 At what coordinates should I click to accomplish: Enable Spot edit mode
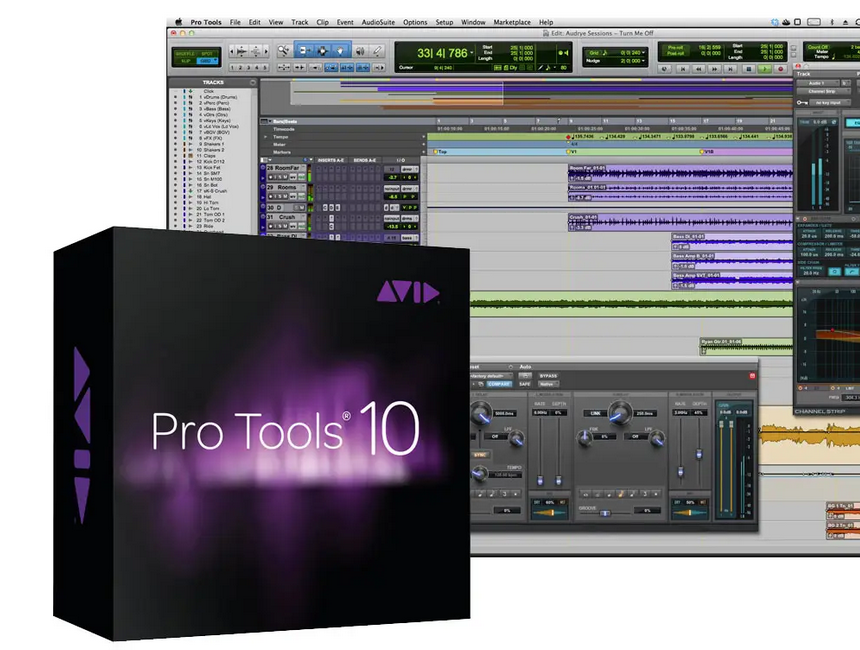point(207,54)
